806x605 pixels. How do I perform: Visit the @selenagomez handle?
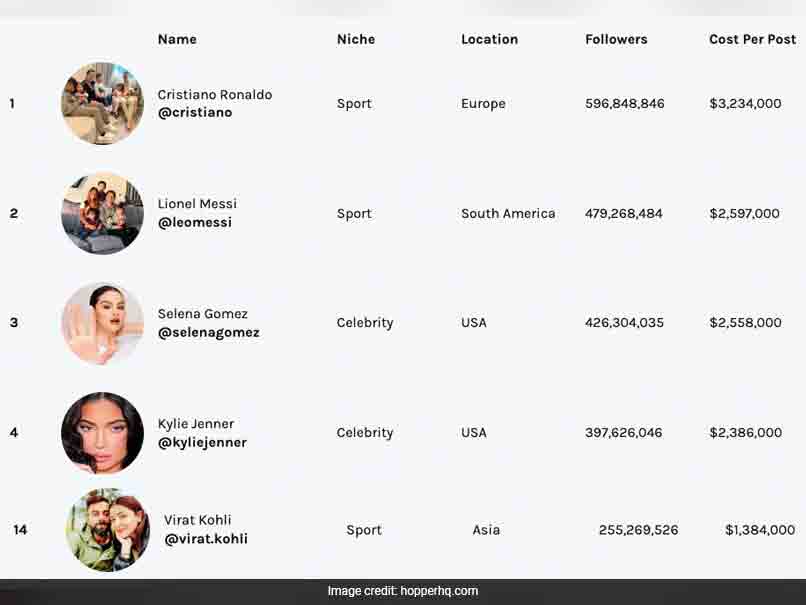tap(209, 333)
